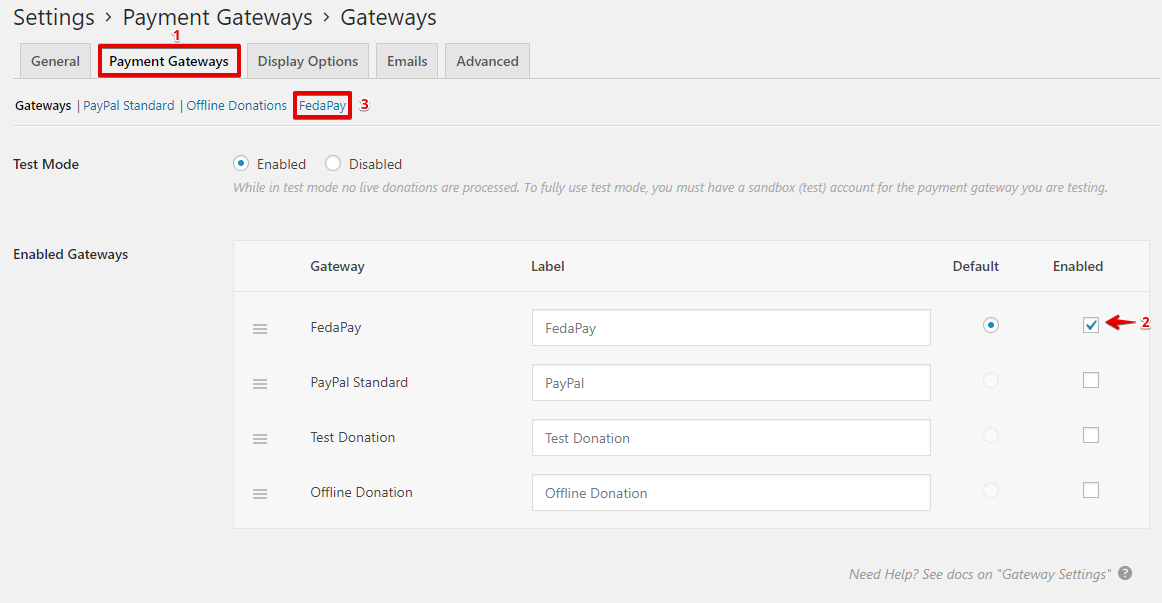Viewport: 1162px width, 603px height.
Task: Enable the Test Donation gateway checkbox
Action: pyautogui.click(x=1091, y=435)
